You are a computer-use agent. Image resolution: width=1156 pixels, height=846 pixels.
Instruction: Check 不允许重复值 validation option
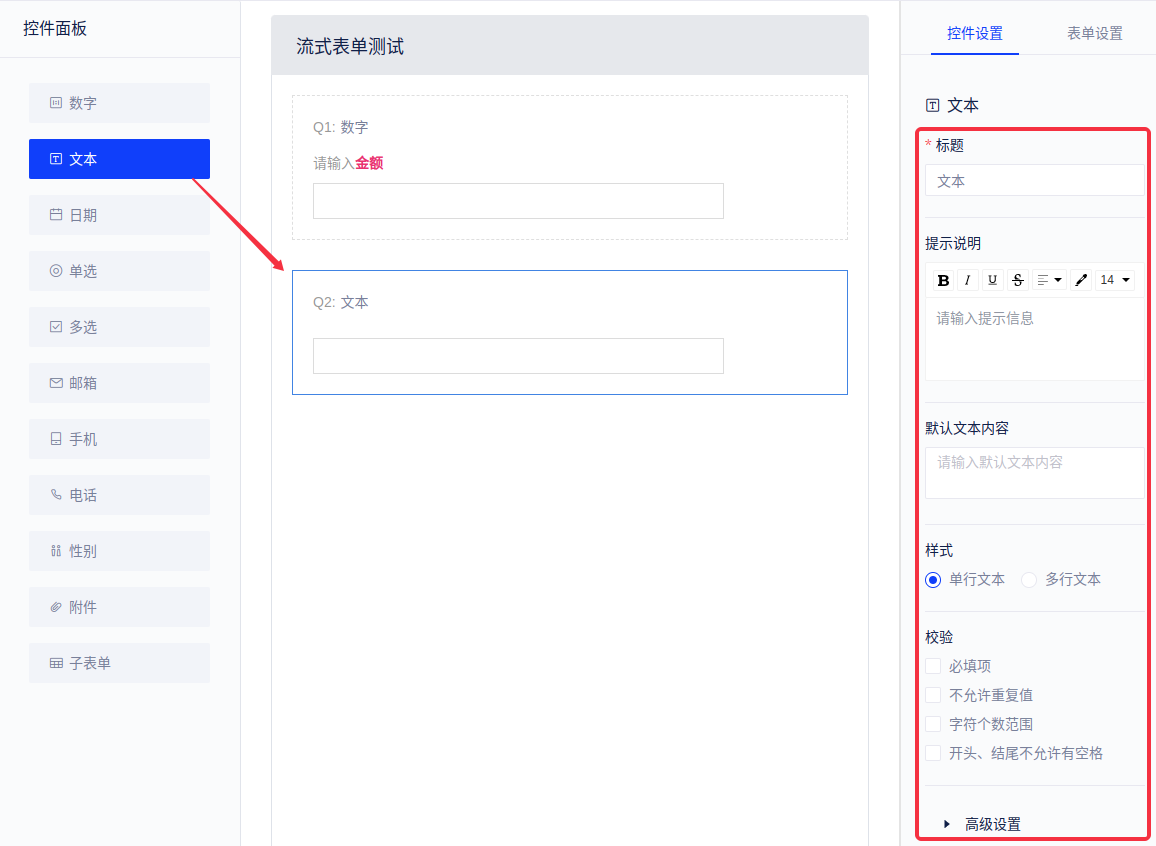click(x=933, y=695)
